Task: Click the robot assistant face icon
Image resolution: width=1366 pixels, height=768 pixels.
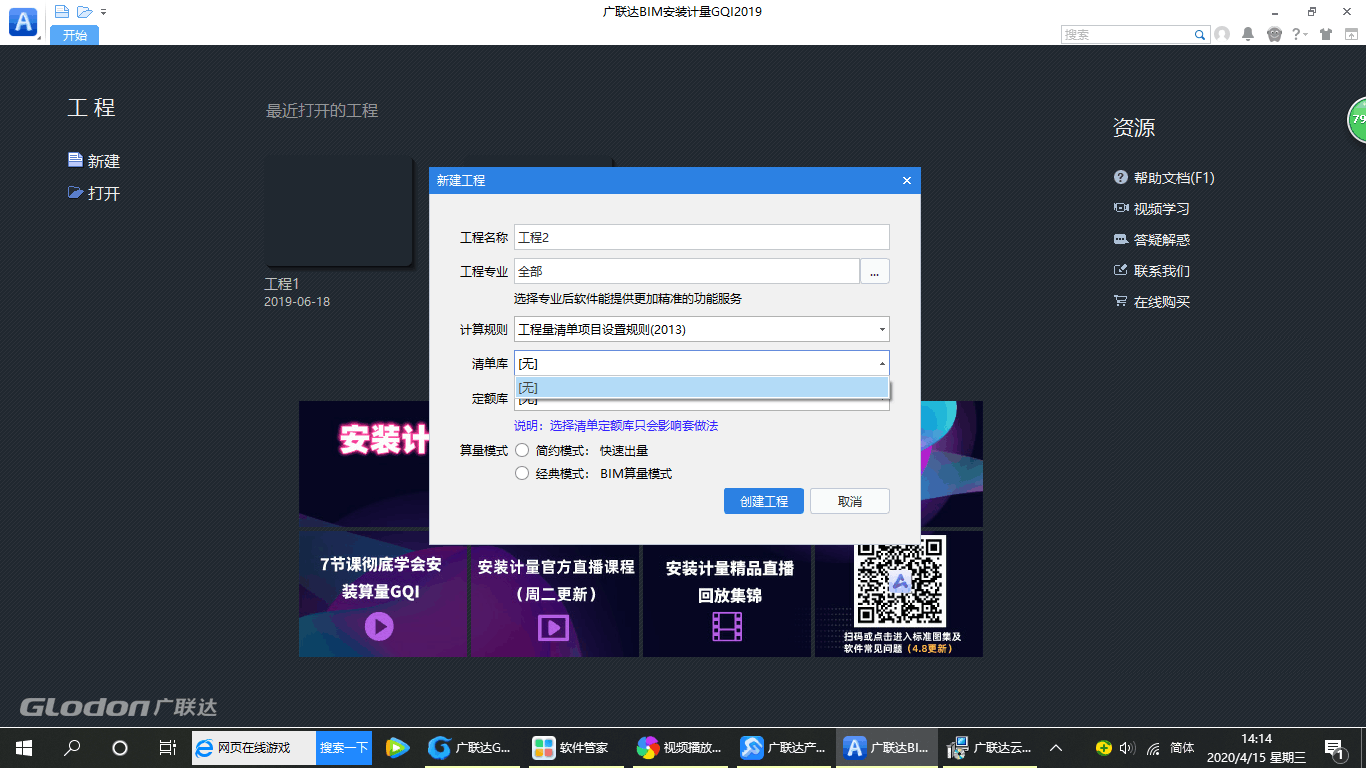Action: point(1274,34)
